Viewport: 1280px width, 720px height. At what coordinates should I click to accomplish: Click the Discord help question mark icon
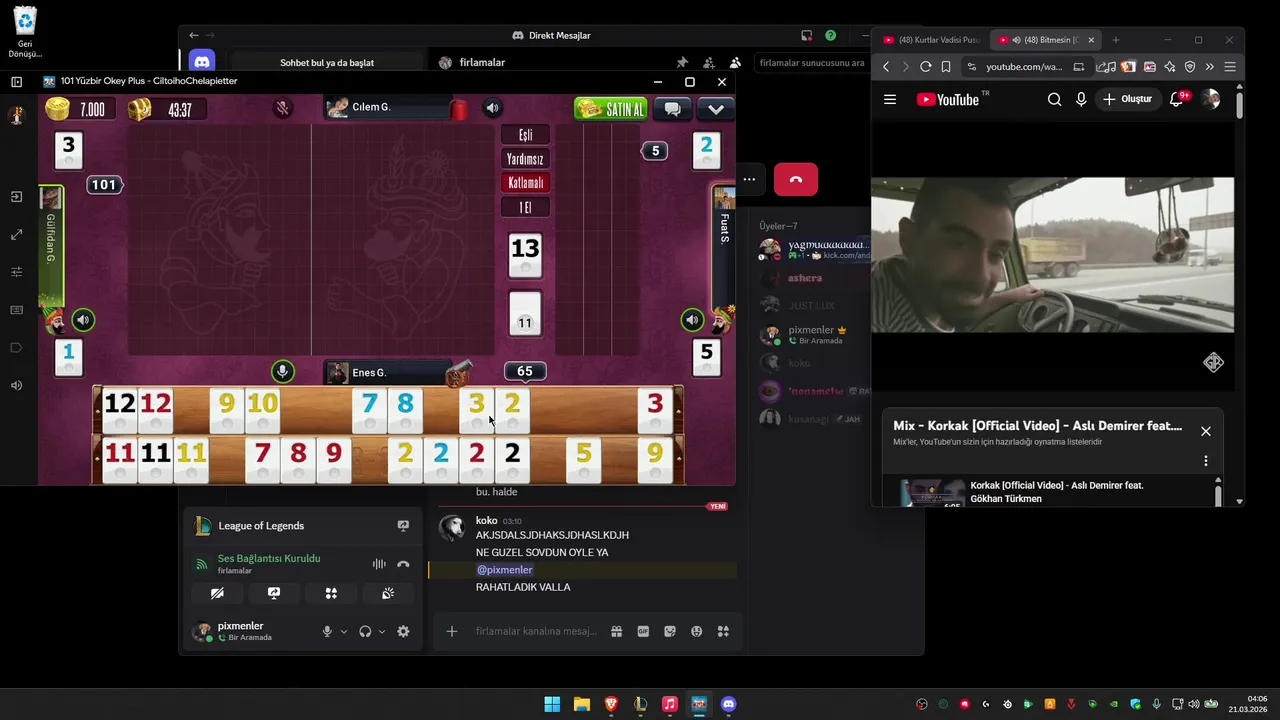830,35
